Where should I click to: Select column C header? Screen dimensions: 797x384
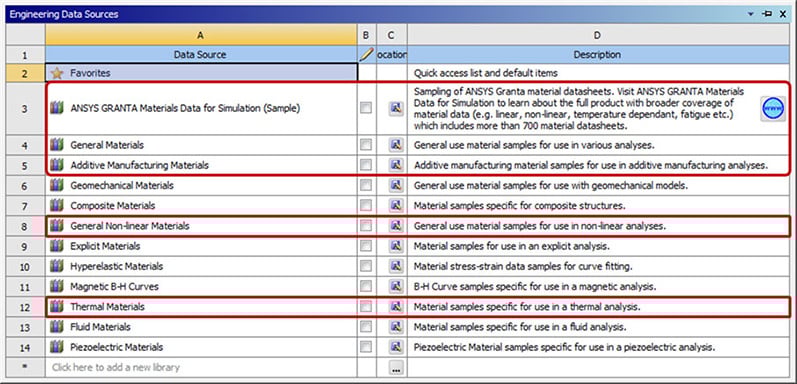tap(391, 35)
